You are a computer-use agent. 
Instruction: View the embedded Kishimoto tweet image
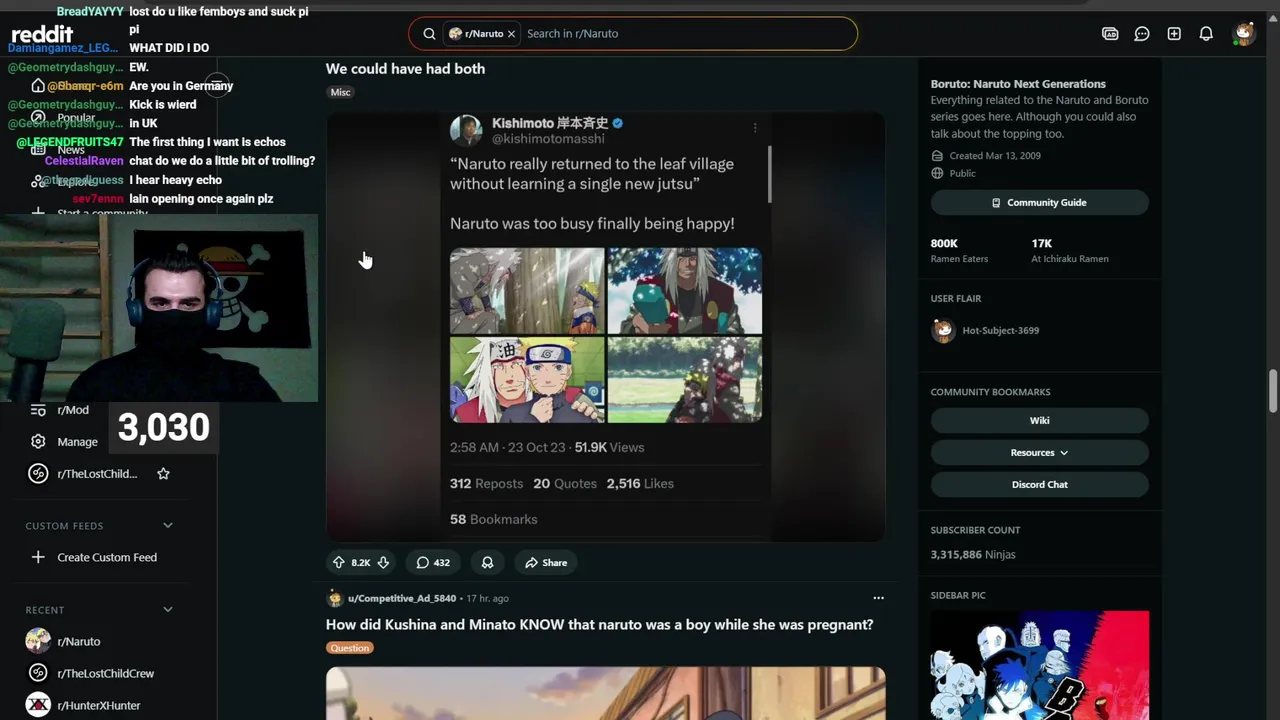[606, 327]
